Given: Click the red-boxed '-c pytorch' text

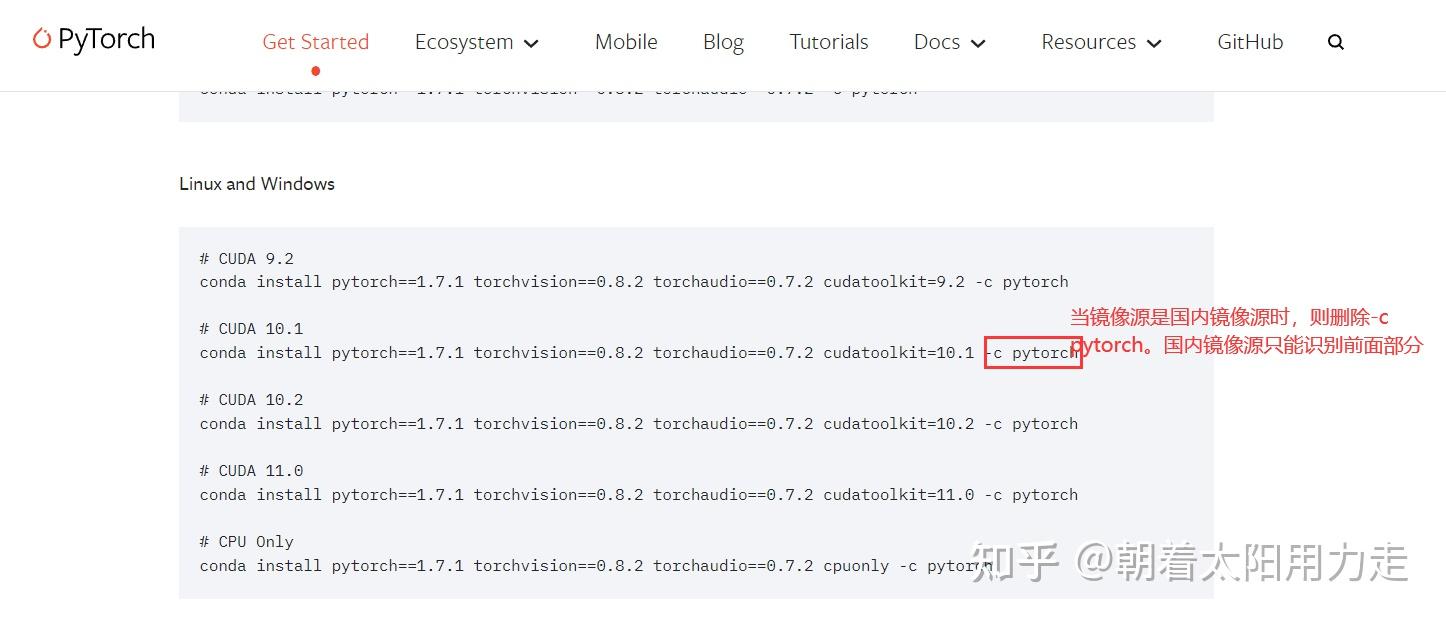Looking at the screenshot, I should [x=1033, y=352].
